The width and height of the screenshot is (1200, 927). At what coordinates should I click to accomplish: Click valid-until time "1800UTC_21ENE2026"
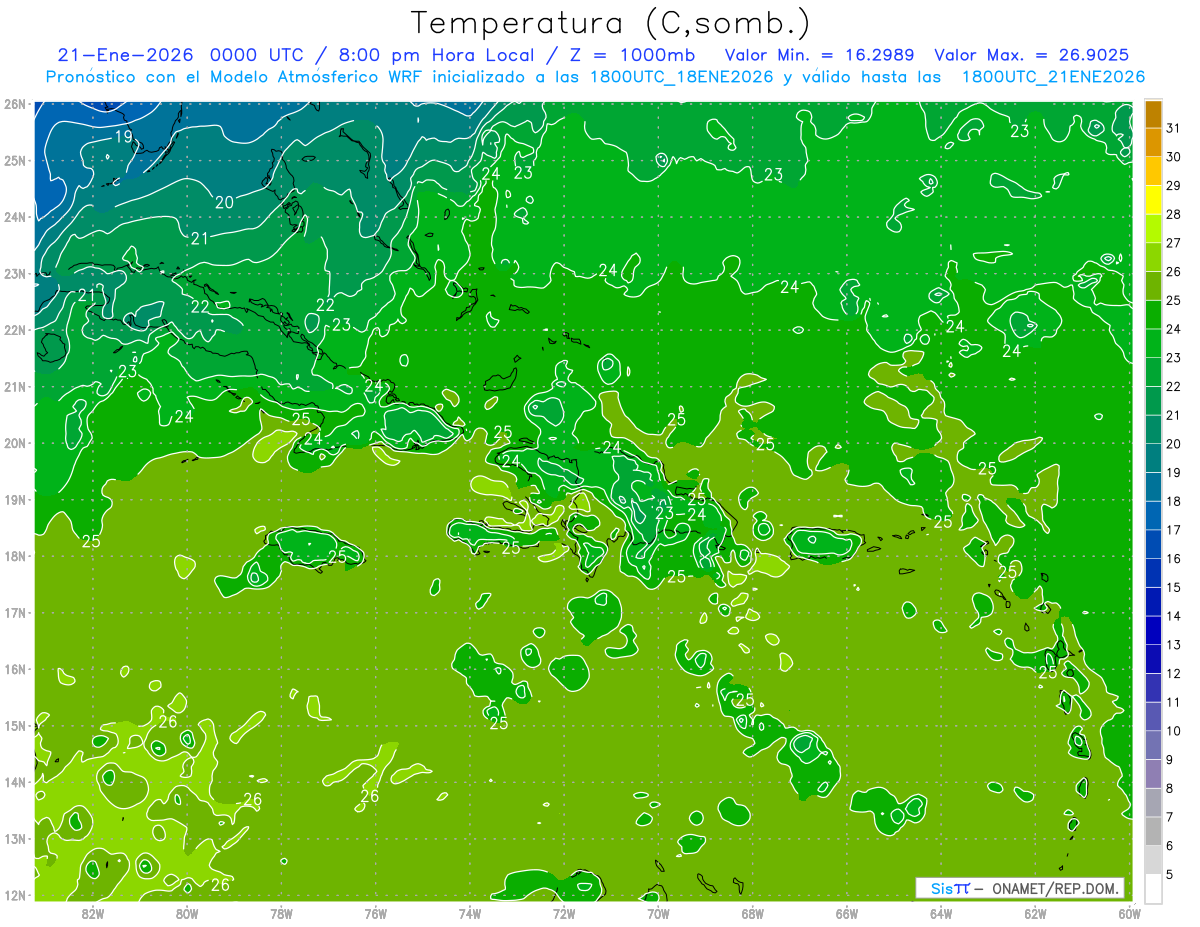1053,77
